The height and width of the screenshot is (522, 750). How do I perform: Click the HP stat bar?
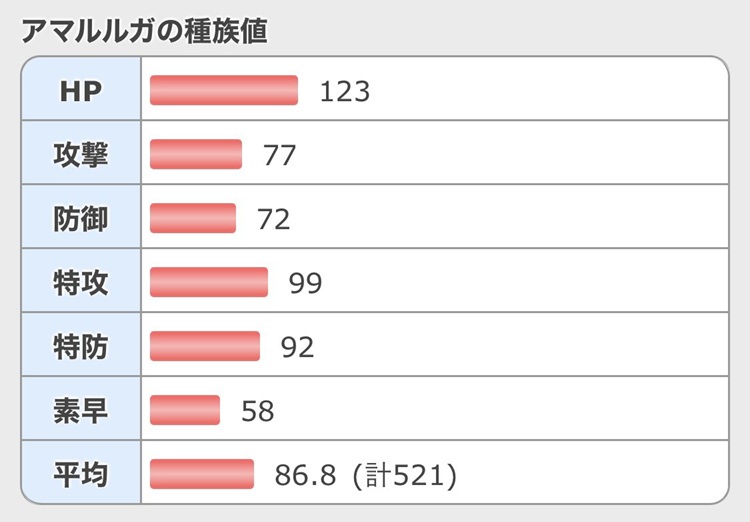[224, 90]
